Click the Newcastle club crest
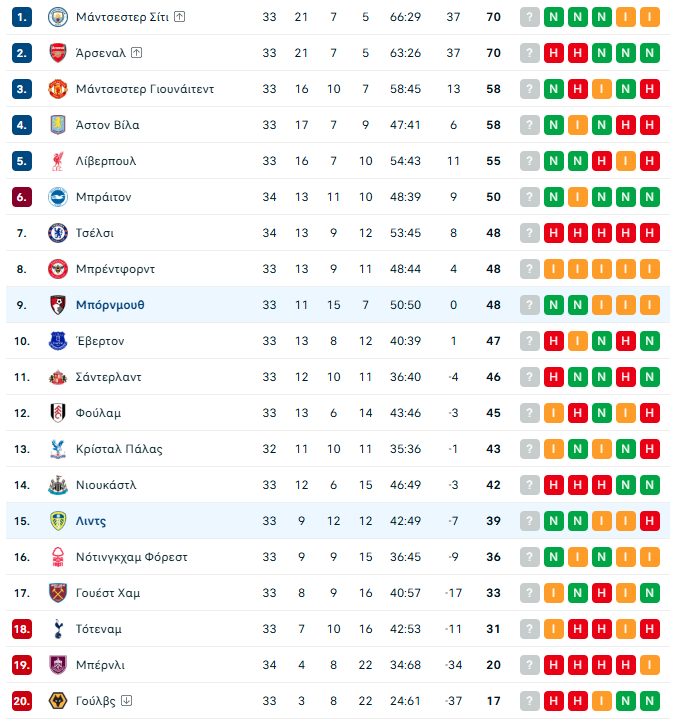Screen dimensions: 679x722 [x=57, y=485]
